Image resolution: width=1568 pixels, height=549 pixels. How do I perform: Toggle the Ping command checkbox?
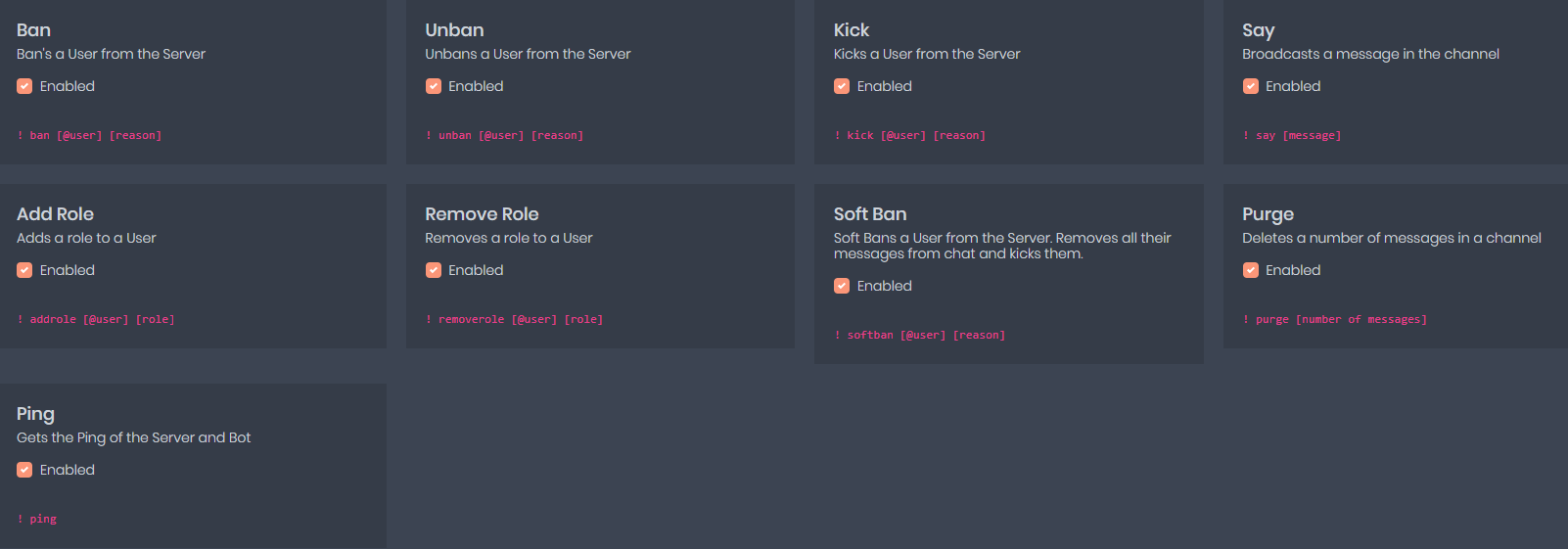24,470
